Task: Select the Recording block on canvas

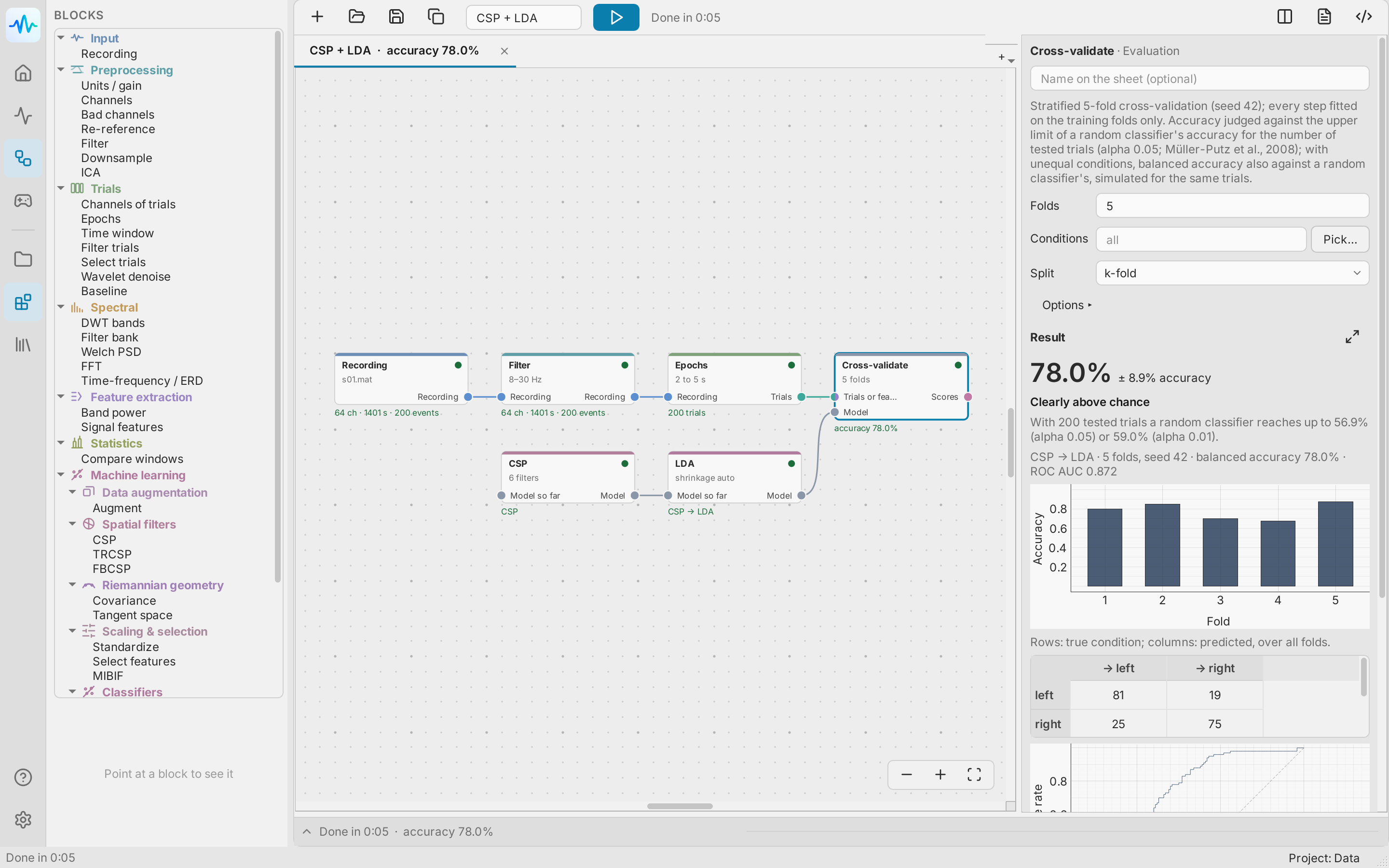Action: 401,379
